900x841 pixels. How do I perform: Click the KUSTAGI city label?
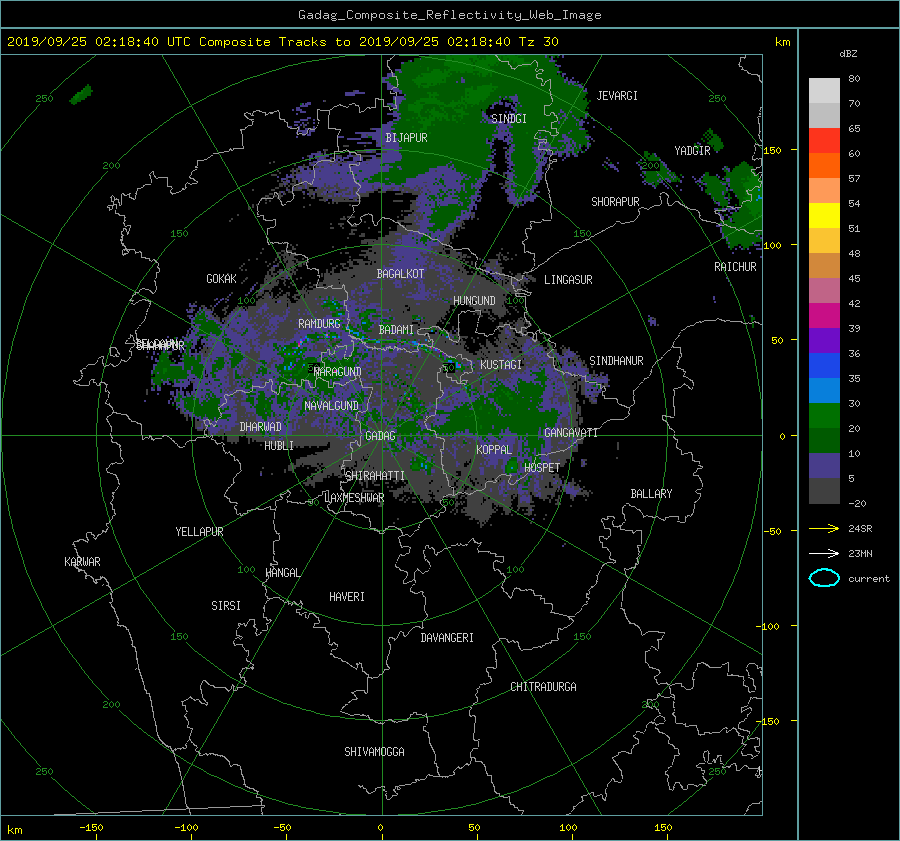click(x=501, y=365)
